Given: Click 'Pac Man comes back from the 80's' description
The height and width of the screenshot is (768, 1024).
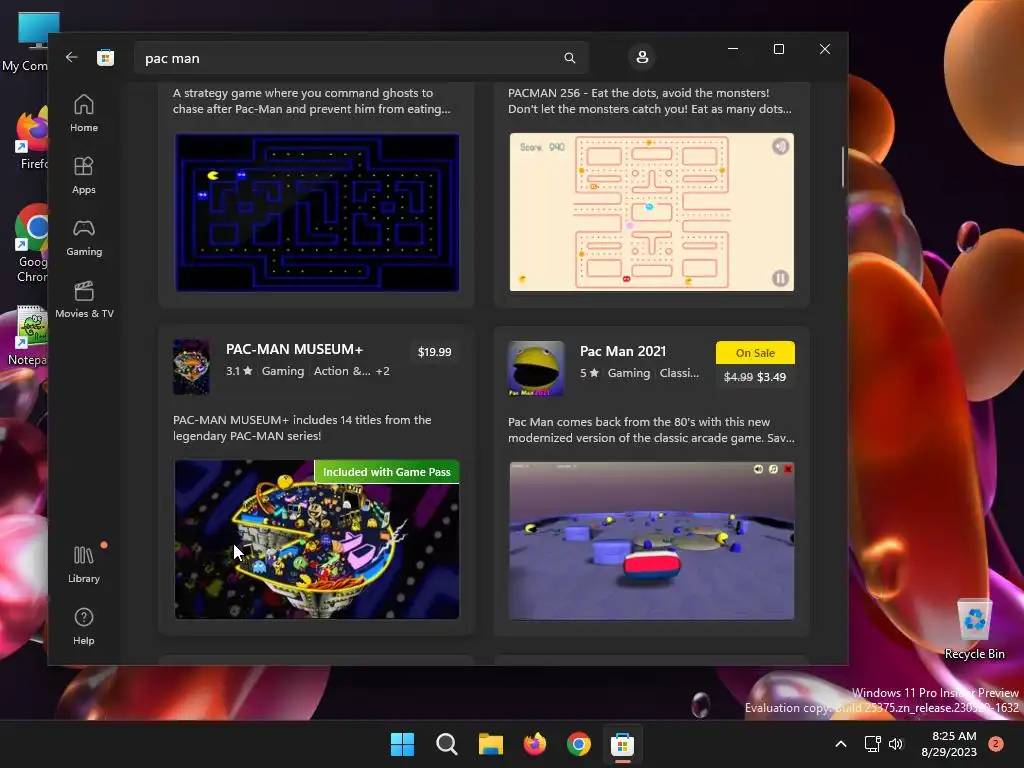Looking at the screenshot, I should (x=651, y=430).
